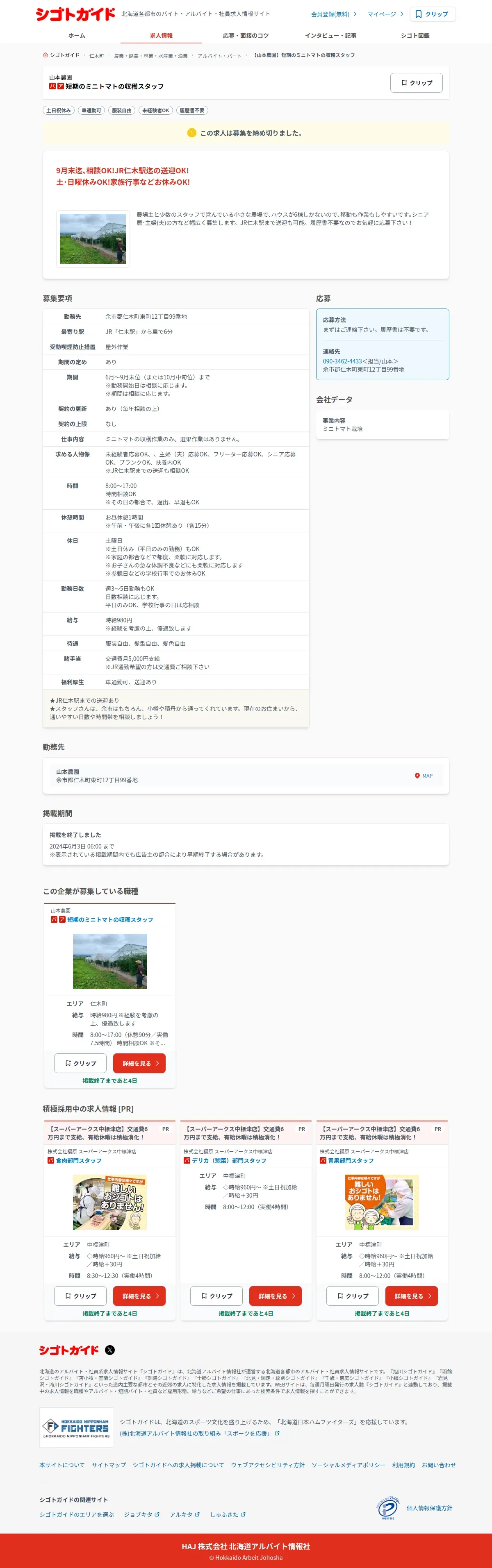The width and height of the screenshot is (492, 1568).
Task: Open the 本サイトについて footer link
Action: pyautogui.click(x=62, y=1464)
